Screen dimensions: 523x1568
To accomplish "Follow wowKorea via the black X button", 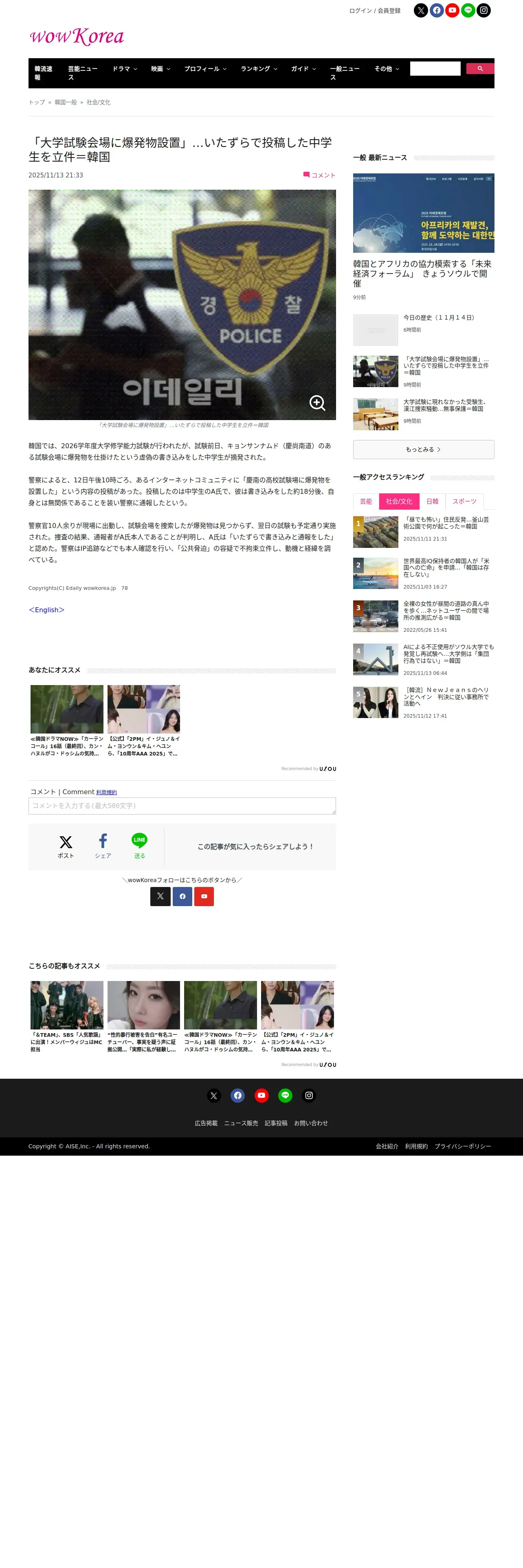I will click(x=160, y=897).
